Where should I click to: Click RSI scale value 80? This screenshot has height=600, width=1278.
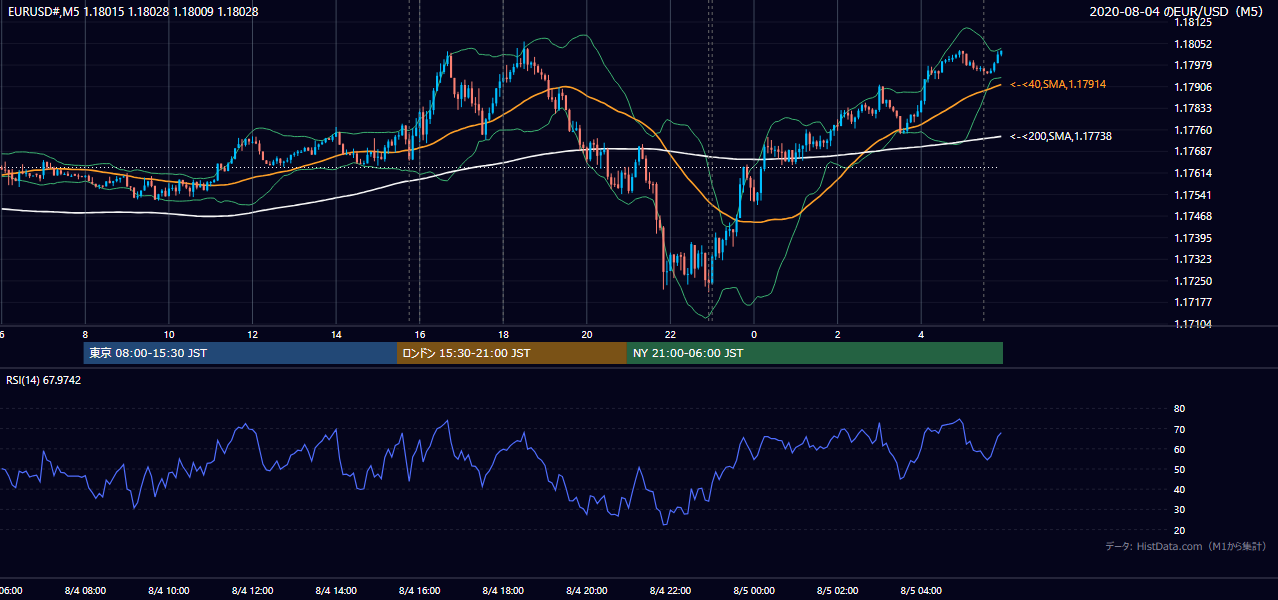(1180, 409)
